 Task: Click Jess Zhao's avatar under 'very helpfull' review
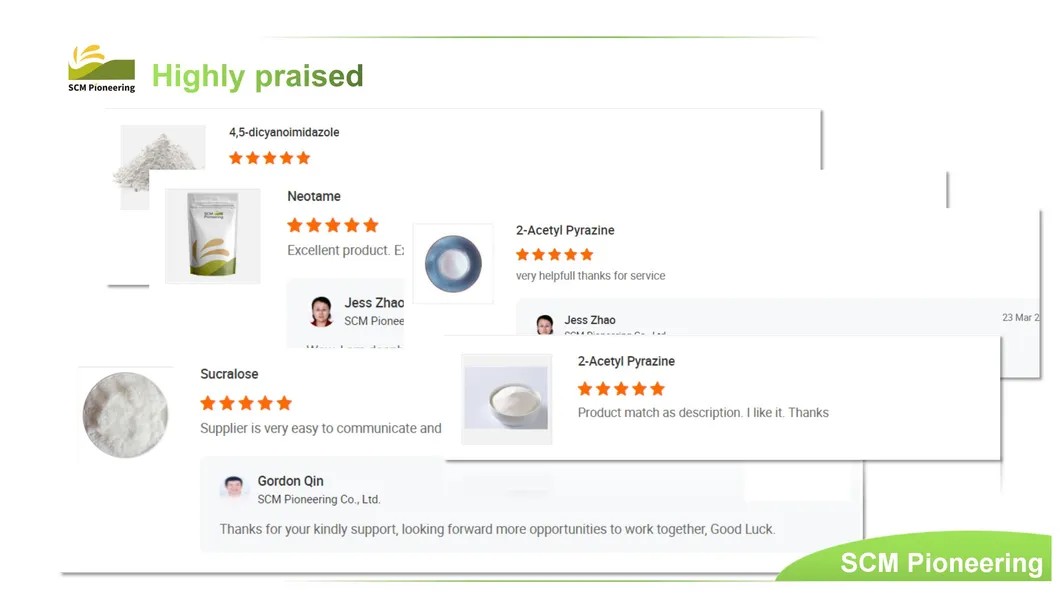pos(545,325)
